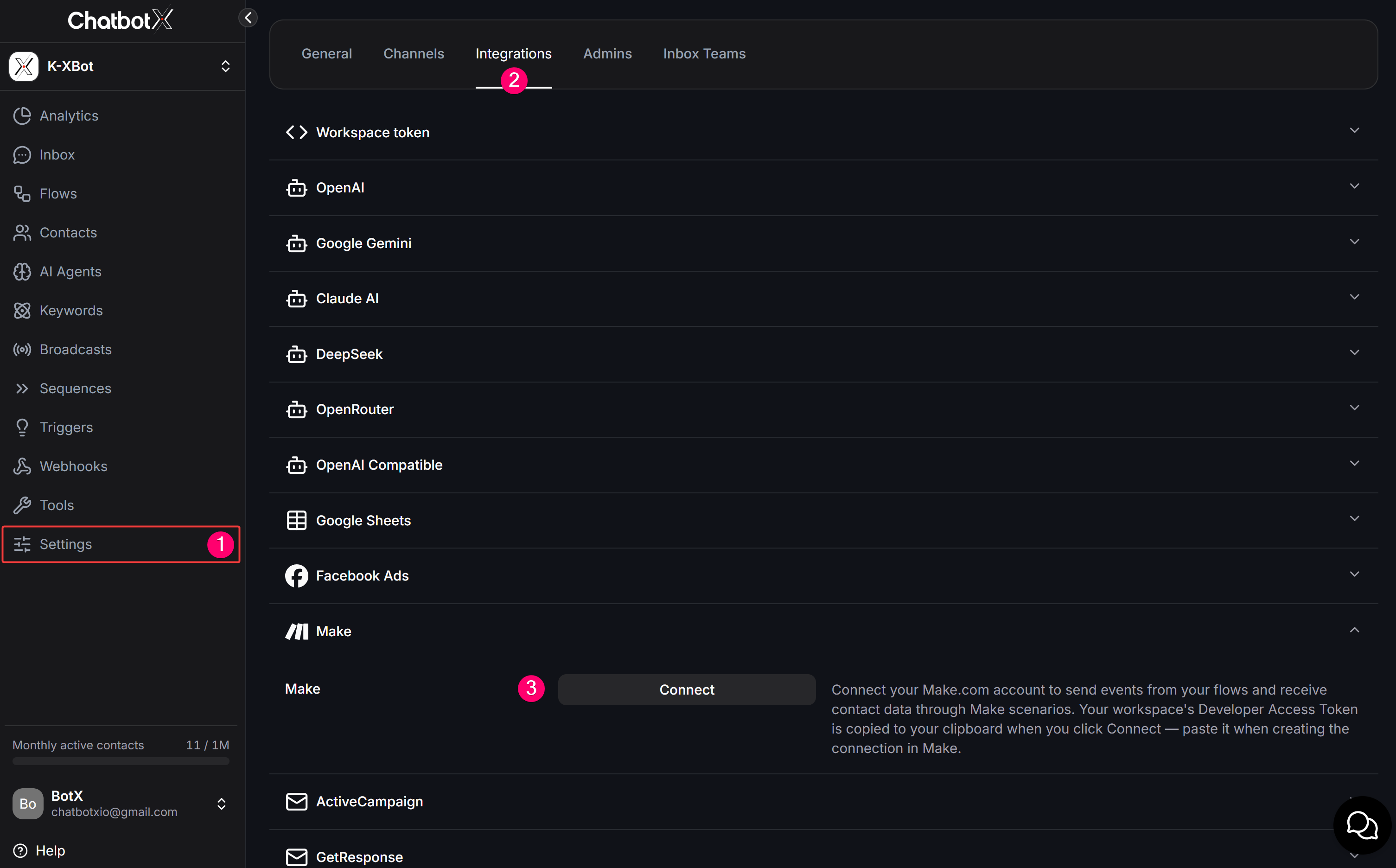Screen dimensions: 1396x868
Task: Click the Google Gemini robot icon
Action: coord(297,243)
